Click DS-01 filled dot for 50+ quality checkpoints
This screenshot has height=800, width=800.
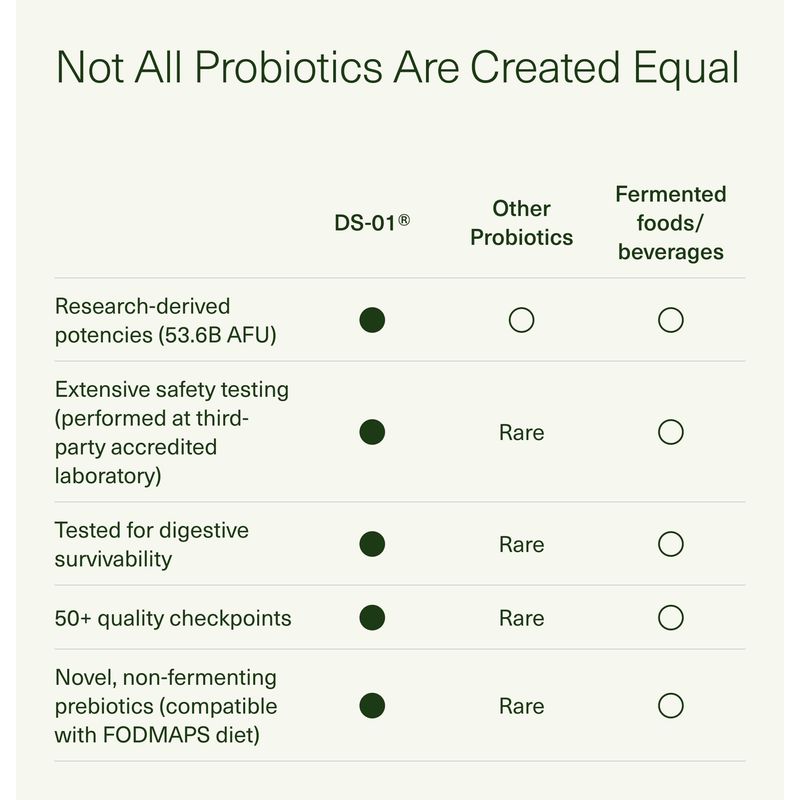point(372,617)
